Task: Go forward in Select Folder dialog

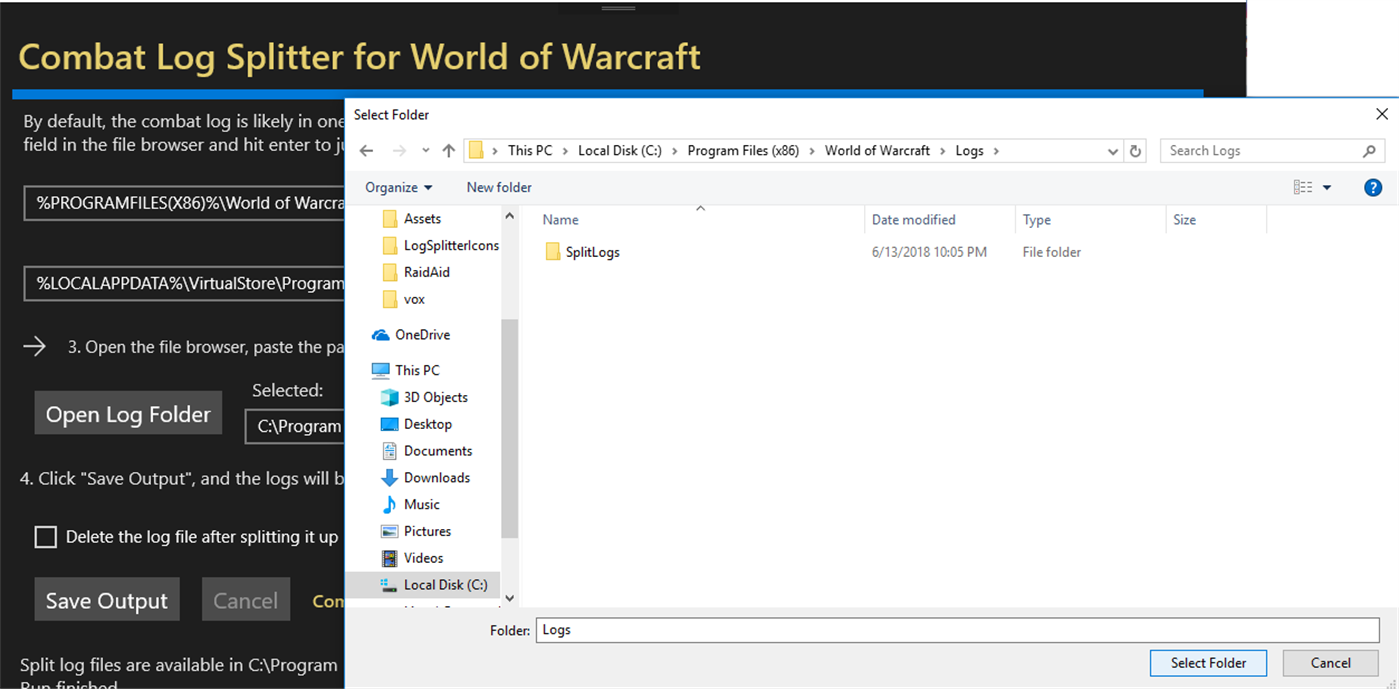Action: tap(400, 151)
